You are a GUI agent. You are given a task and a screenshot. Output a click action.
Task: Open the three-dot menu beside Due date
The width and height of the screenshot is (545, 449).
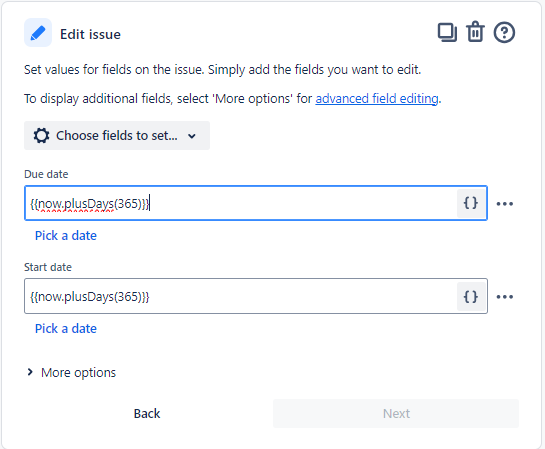[505, 204]
